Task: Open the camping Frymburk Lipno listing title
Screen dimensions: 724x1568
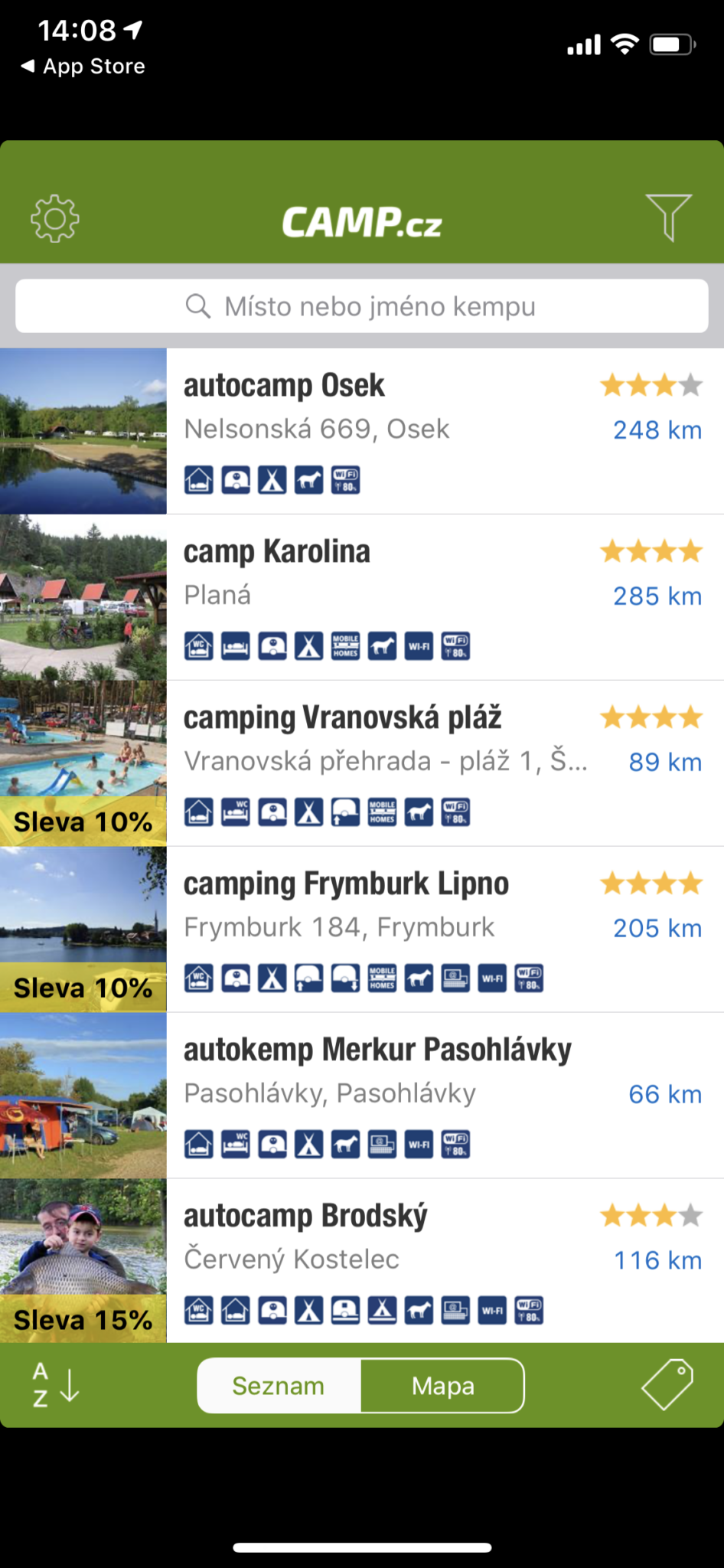Action: click(346, 884)
